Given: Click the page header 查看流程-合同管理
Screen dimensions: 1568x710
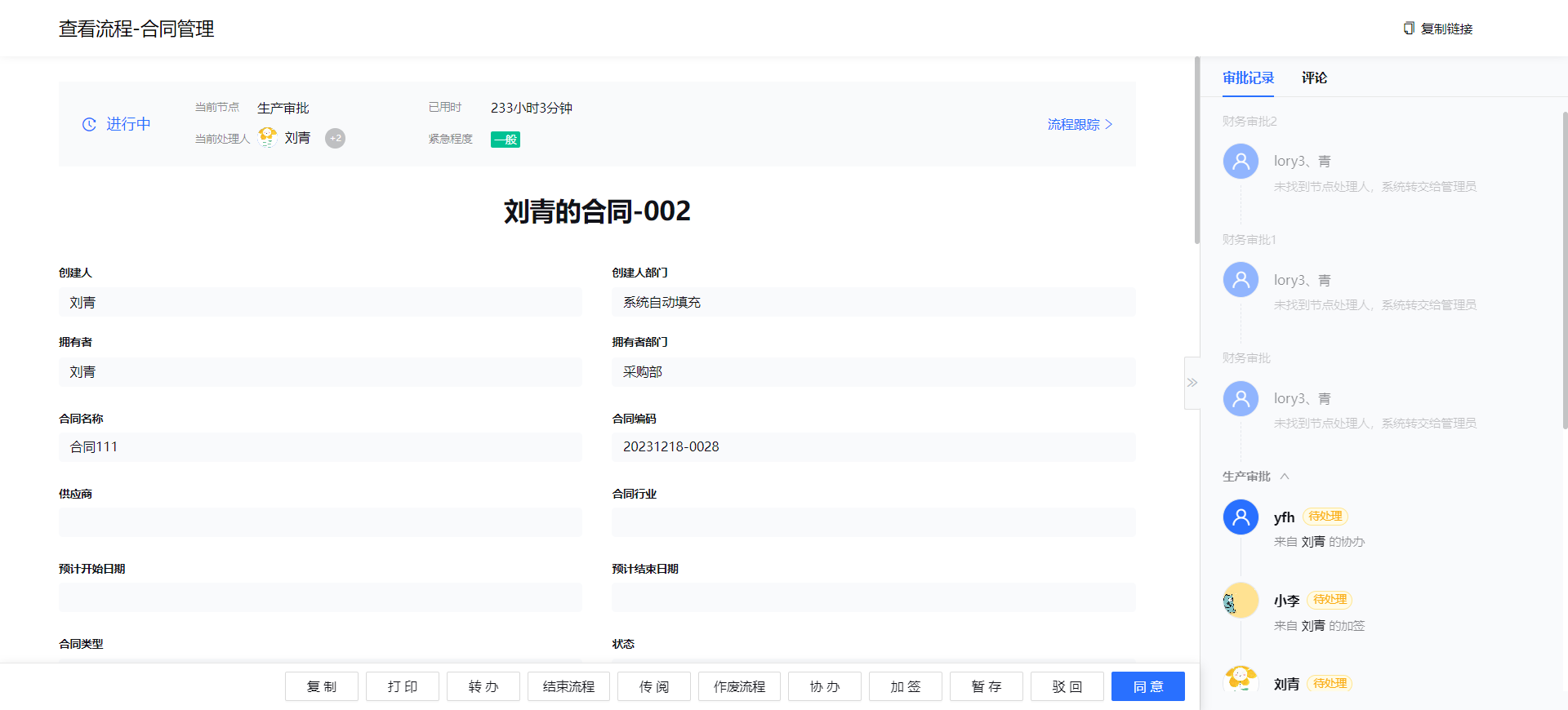Looking at the screenshot, I should point(136,29).
